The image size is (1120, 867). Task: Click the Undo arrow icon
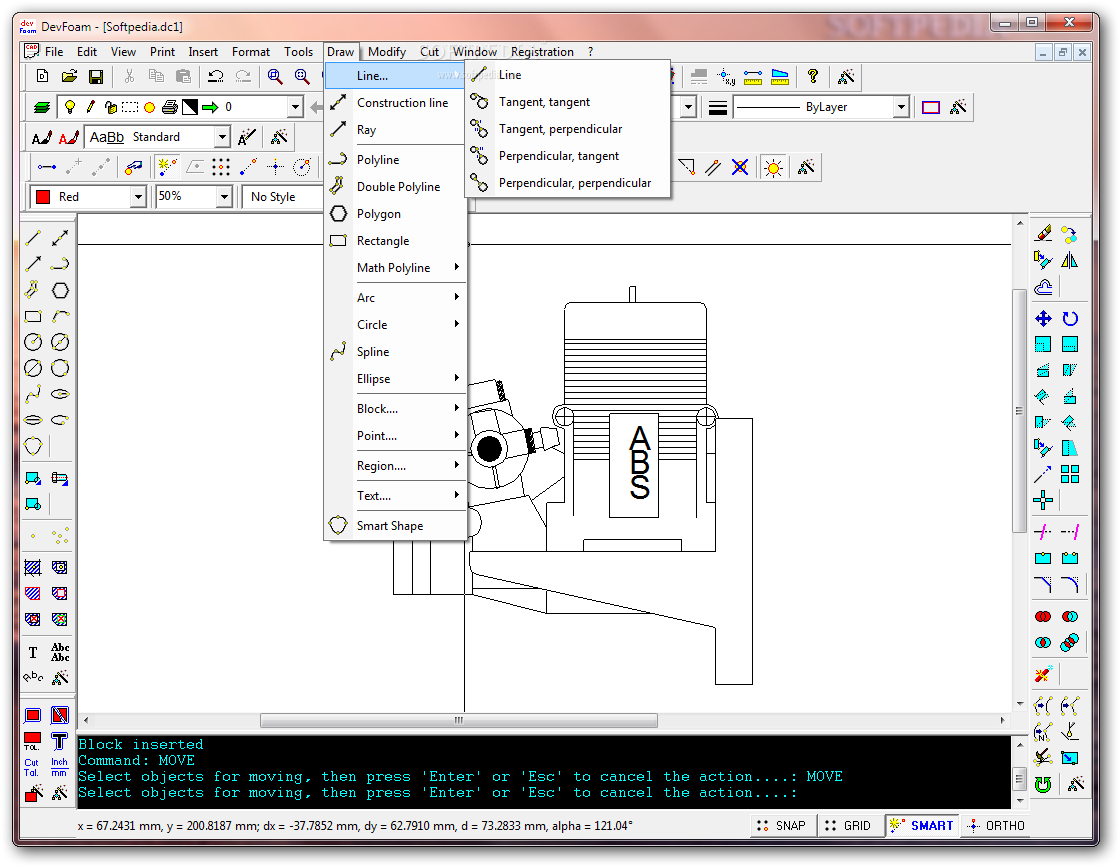point(216,76)
